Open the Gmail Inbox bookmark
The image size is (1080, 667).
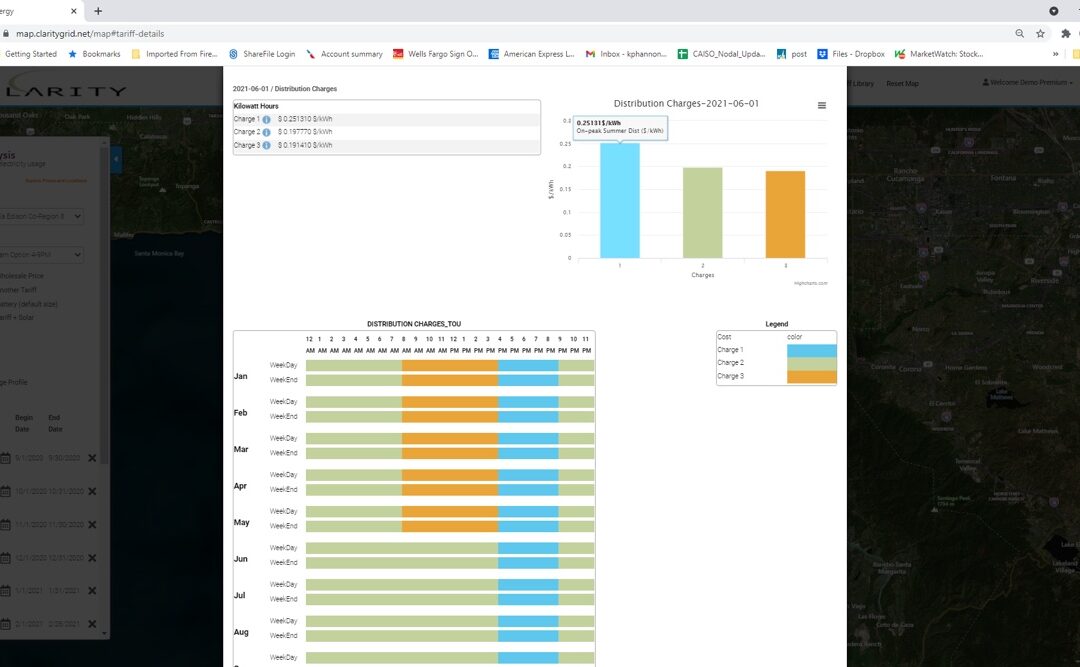pyautogui.click(x=626, y=54)
